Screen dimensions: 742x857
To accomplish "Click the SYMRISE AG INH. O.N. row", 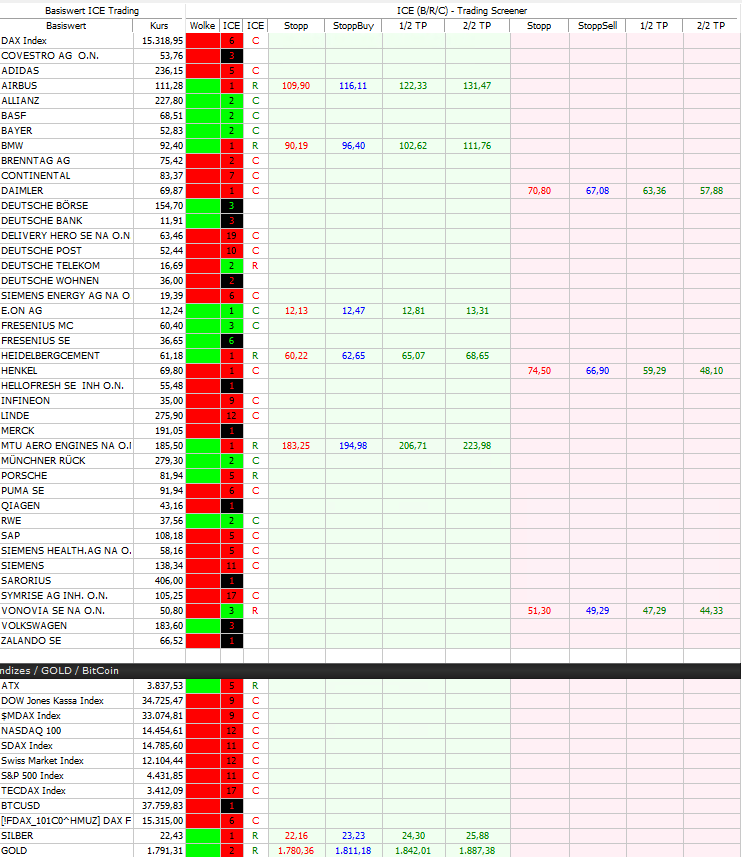I will pyautogui.click(x=54, y=596).
